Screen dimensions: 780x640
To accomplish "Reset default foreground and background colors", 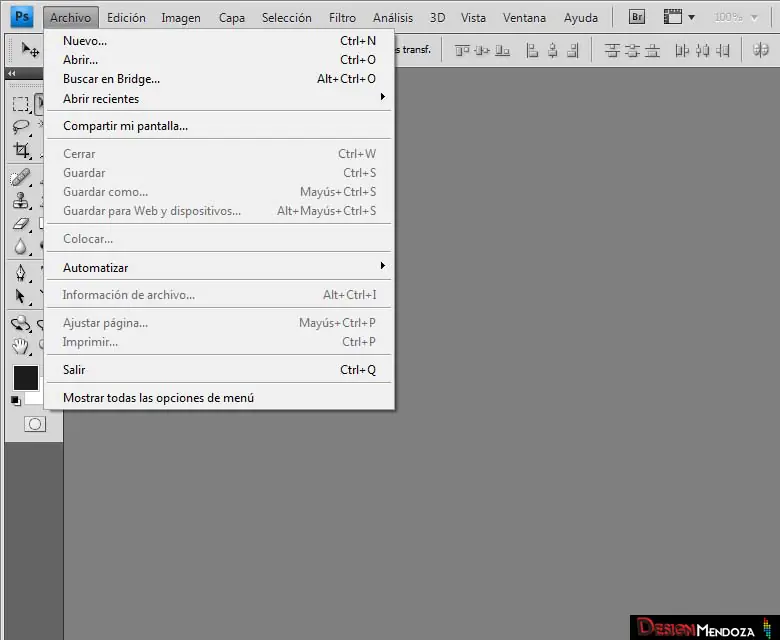I will pyautogui.click(x=15, y=400).
